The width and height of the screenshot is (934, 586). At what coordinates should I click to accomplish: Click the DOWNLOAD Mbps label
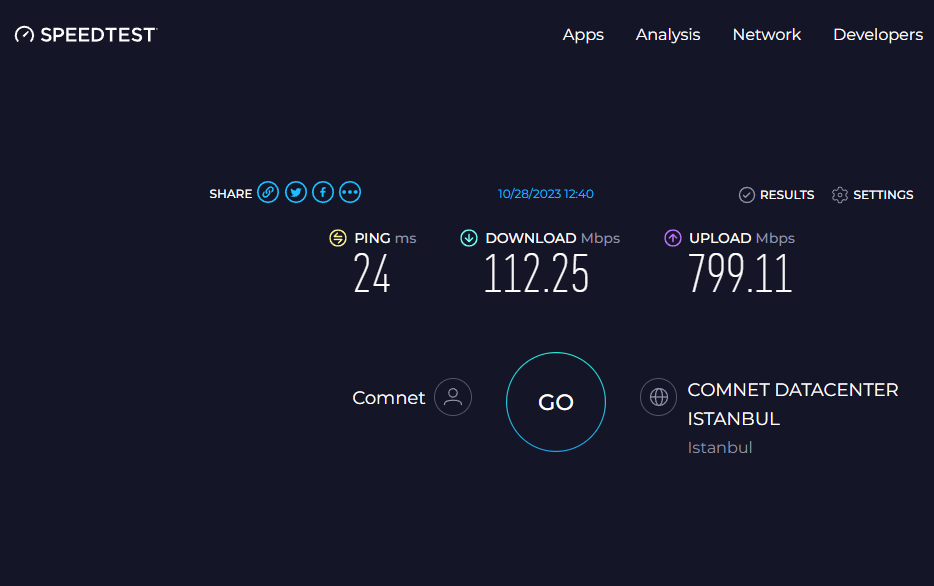coord(552,238)
